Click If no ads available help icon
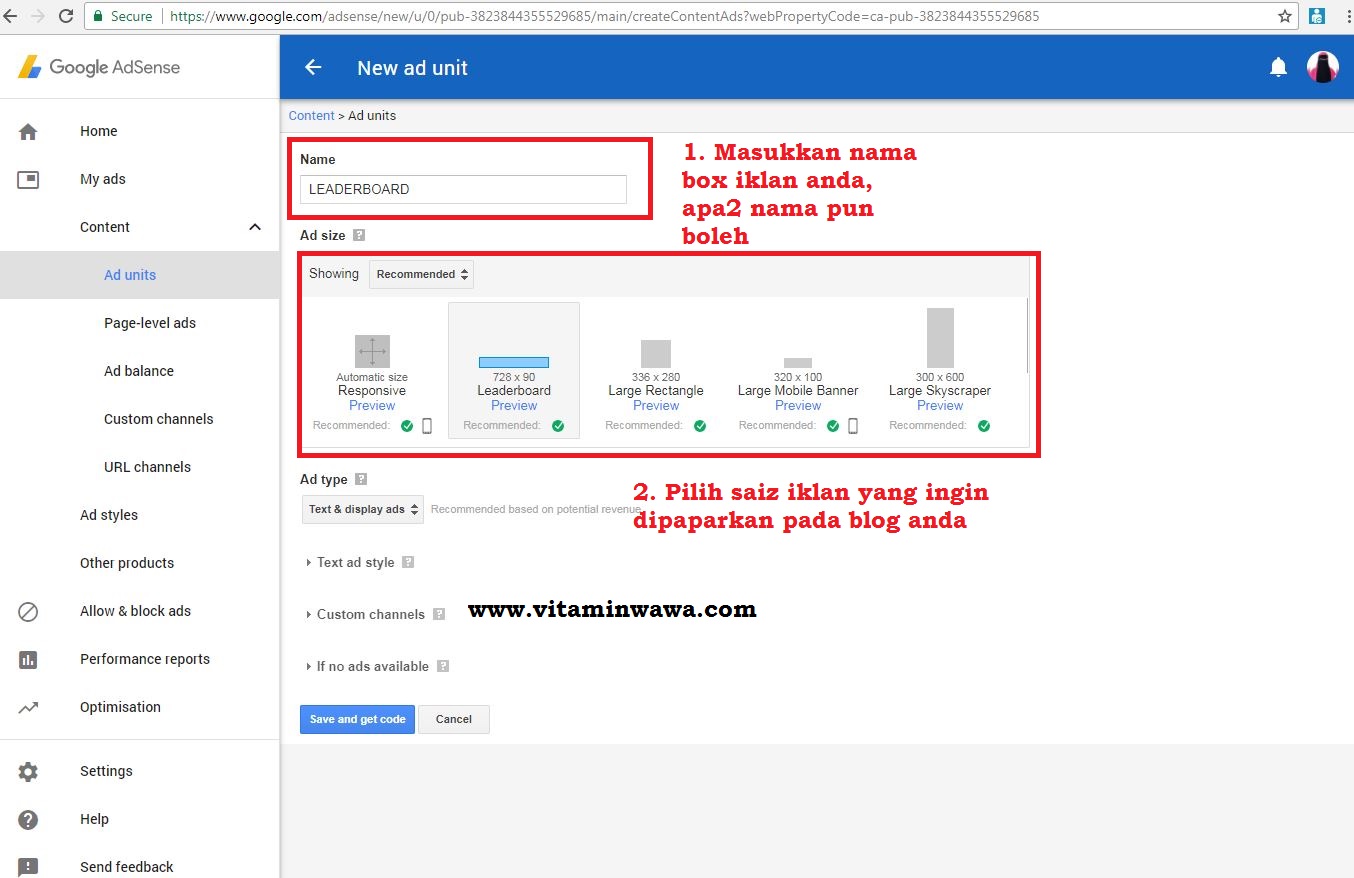 443,666
